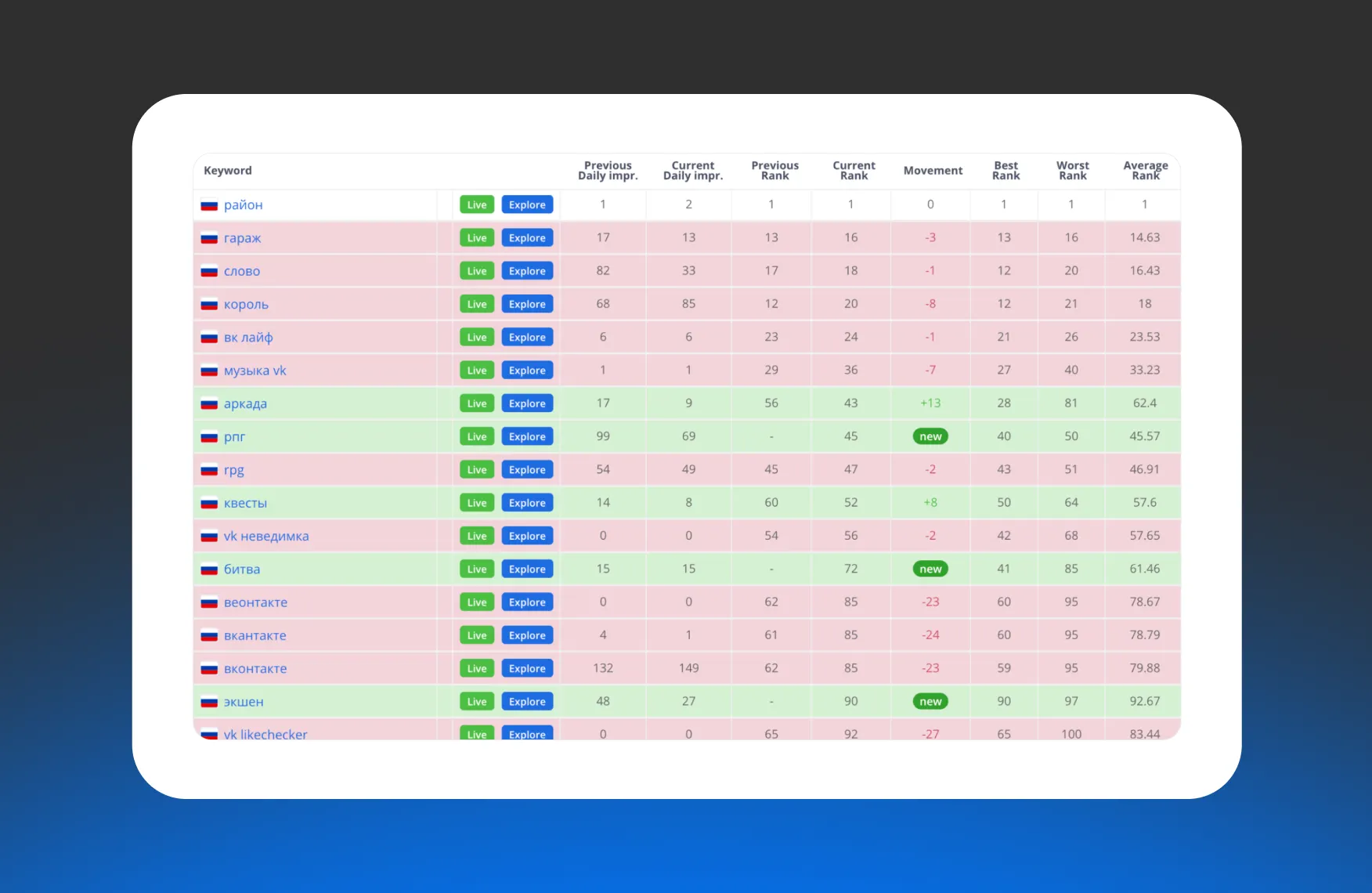This screenshot has width=1372, height=893.
Task: Open the вконтакте keyword link
Action: coord(255,669)
